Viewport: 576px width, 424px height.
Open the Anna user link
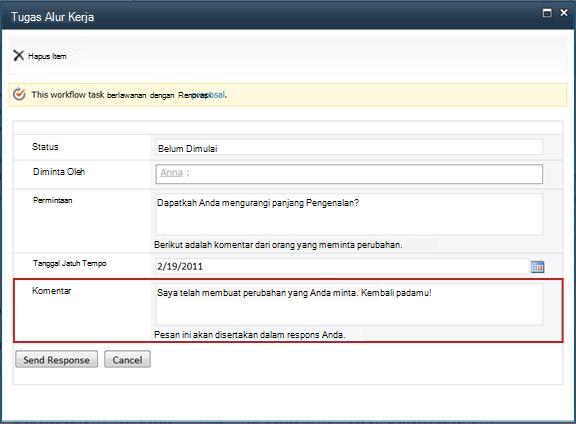[171, 172]
